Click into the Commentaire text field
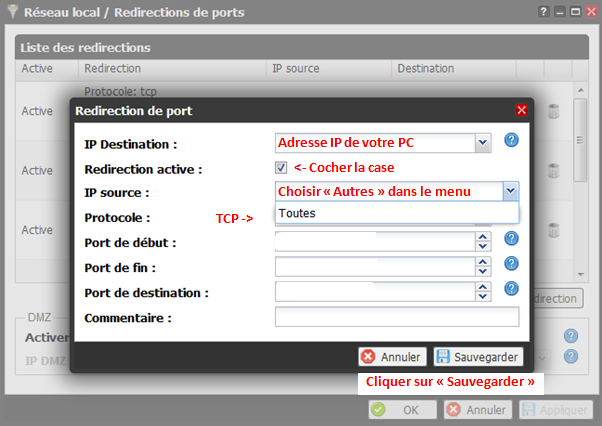The width and height of the screenshot is (602, 426). [396, 317]
